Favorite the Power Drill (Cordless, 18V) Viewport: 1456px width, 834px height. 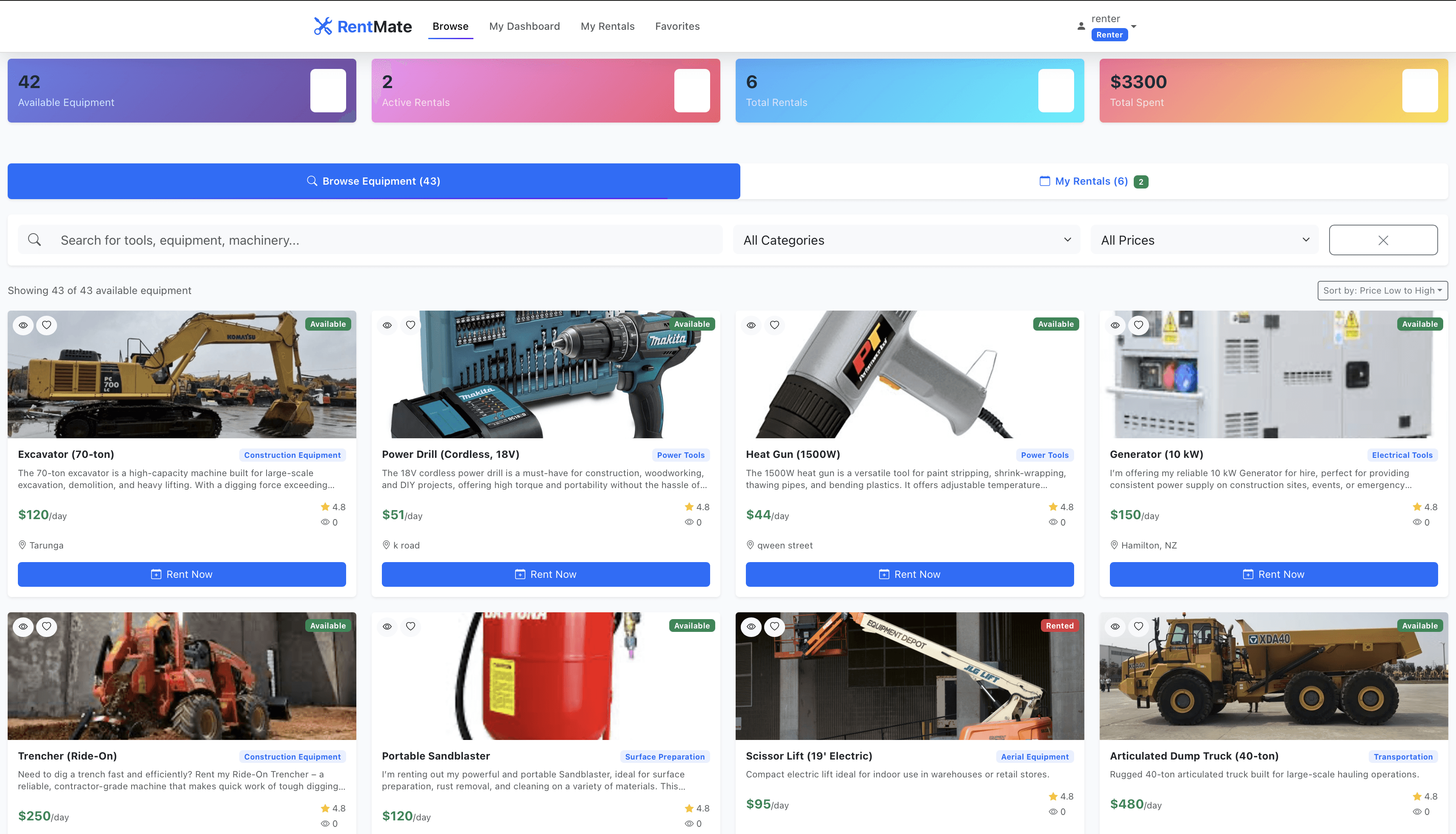click(x=410, y=325)
